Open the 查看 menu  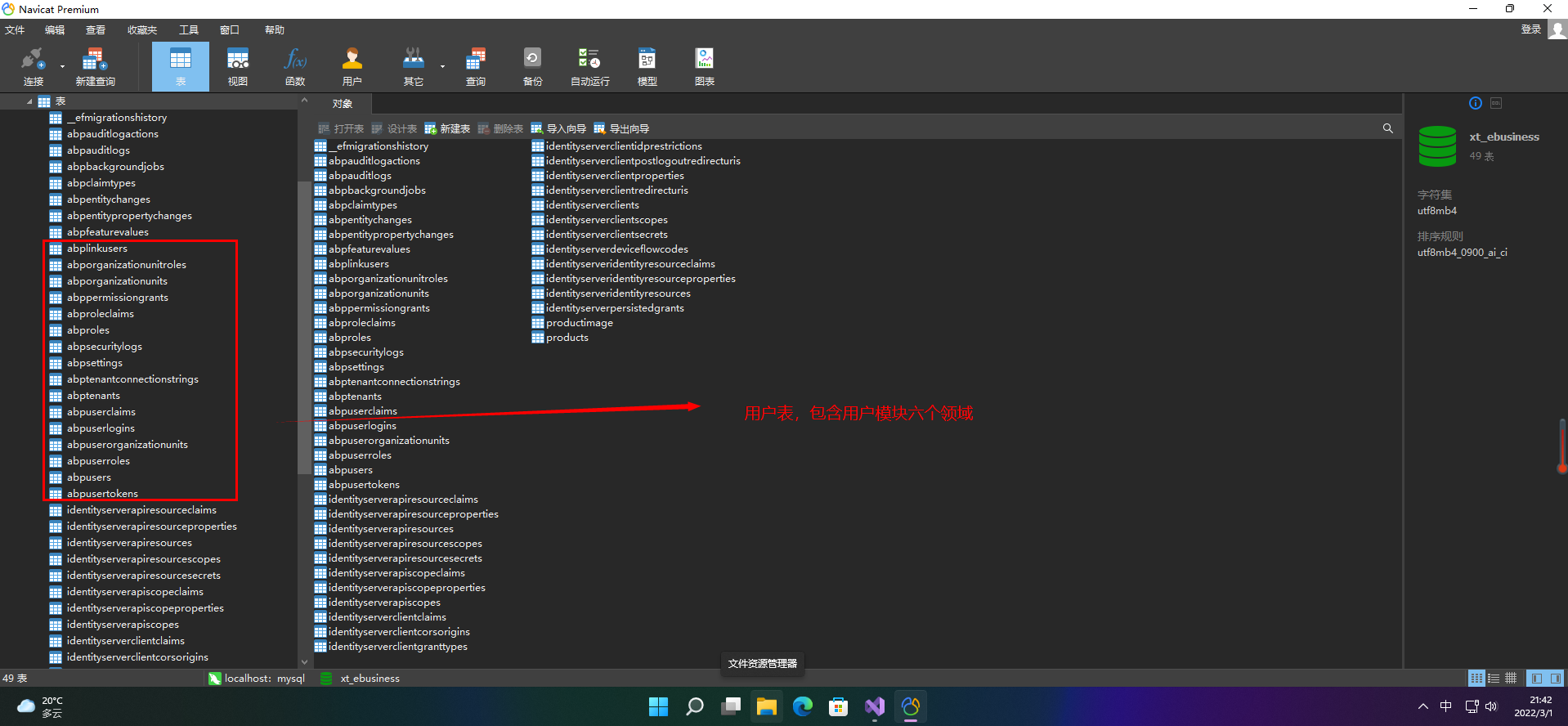click(x=96, y=30)
